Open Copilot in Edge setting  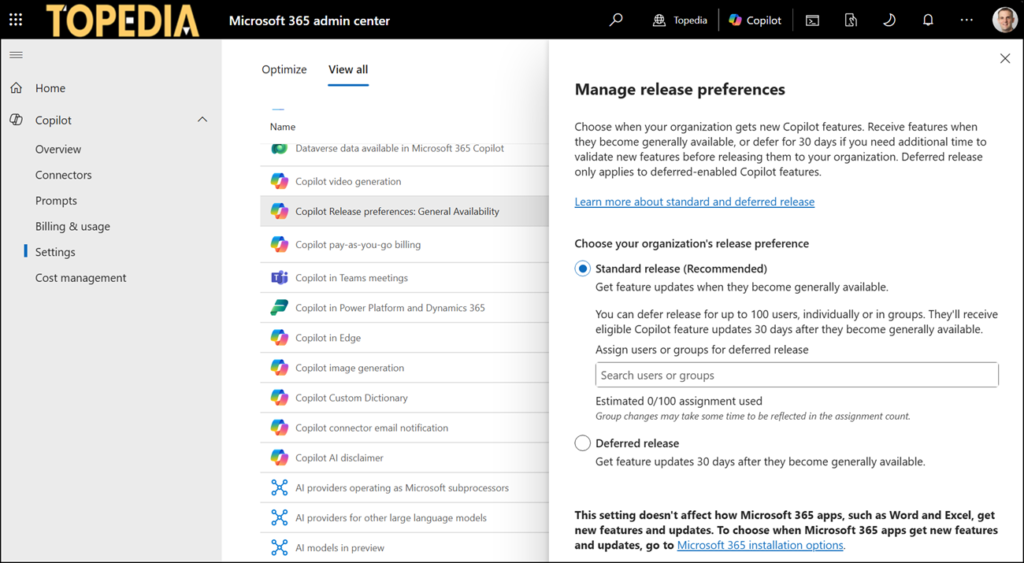coord(328,338)
